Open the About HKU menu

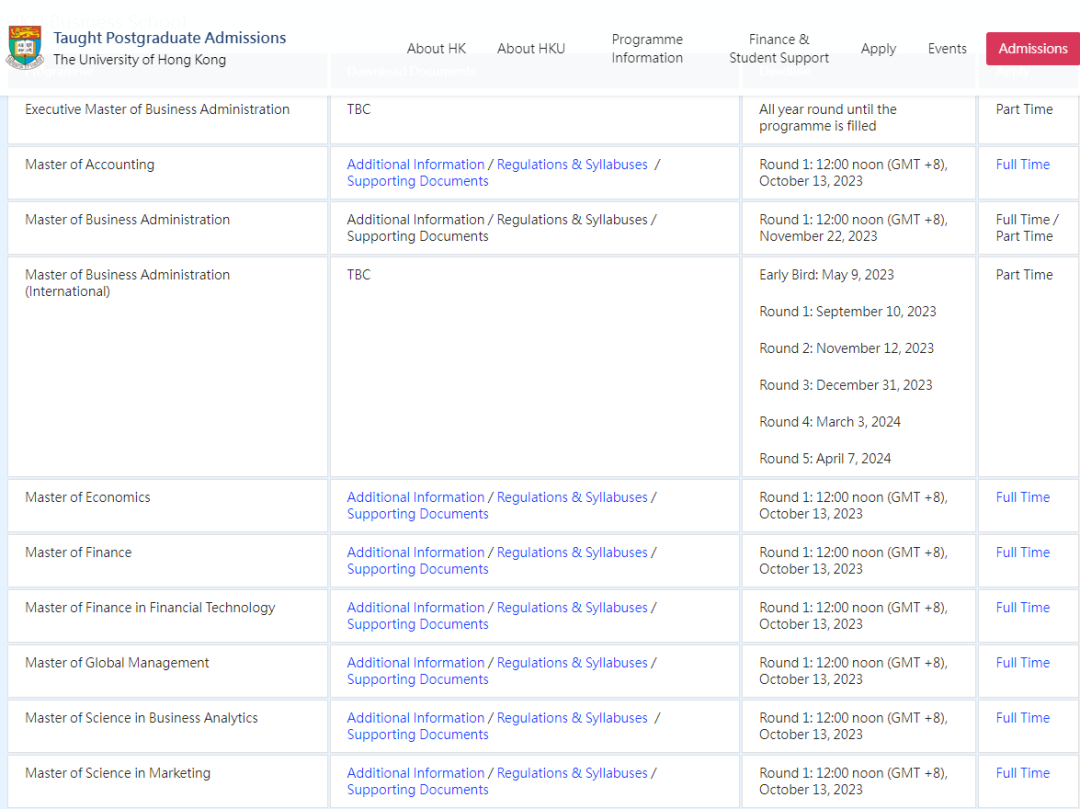point(531,49)
